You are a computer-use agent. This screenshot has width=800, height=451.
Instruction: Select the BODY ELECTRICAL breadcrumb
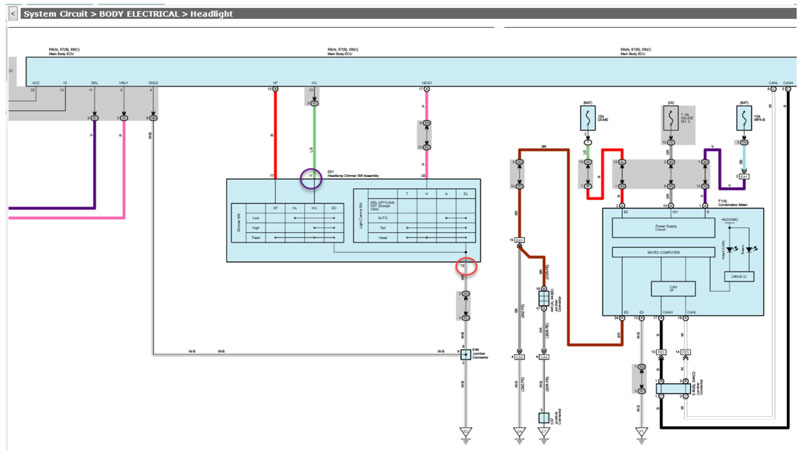click(x=140, y=15)
